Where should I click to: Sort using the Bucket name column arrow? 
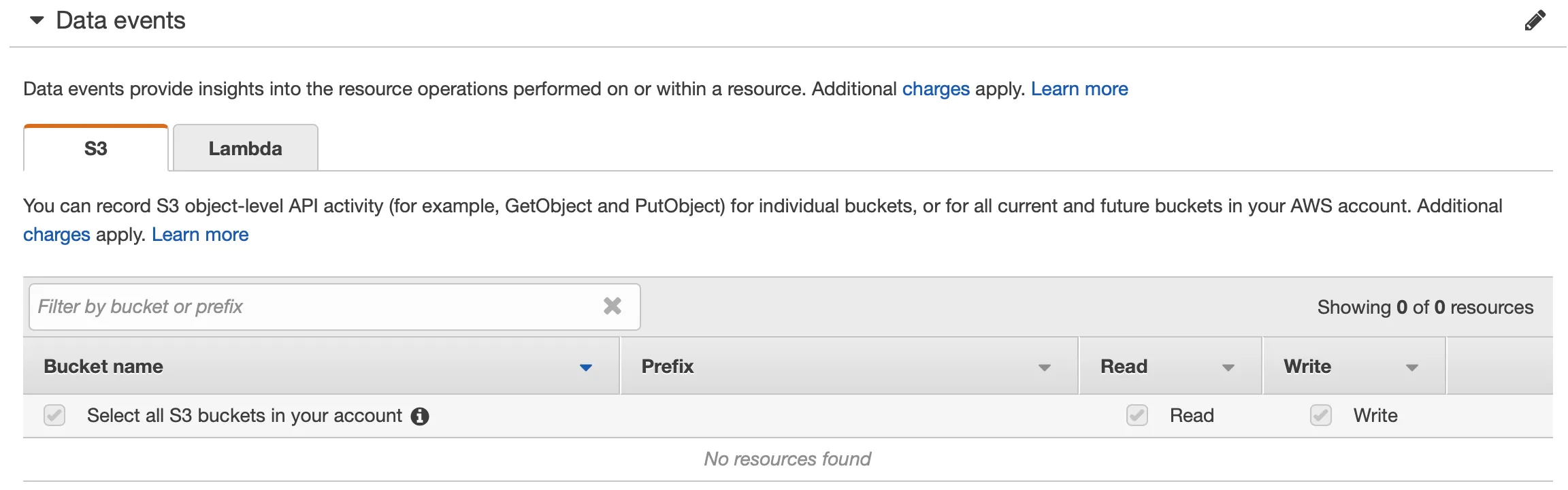[x=585, y=367]
